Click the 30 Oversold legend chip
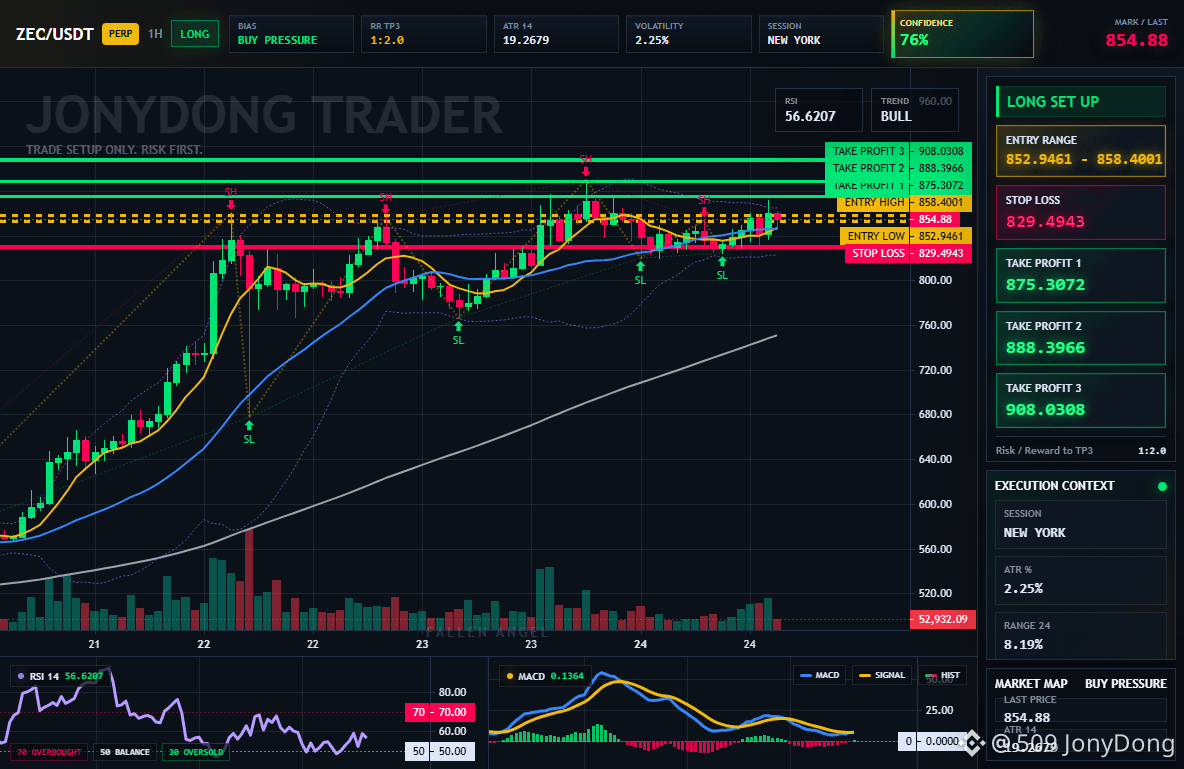 tap(196, 752)
